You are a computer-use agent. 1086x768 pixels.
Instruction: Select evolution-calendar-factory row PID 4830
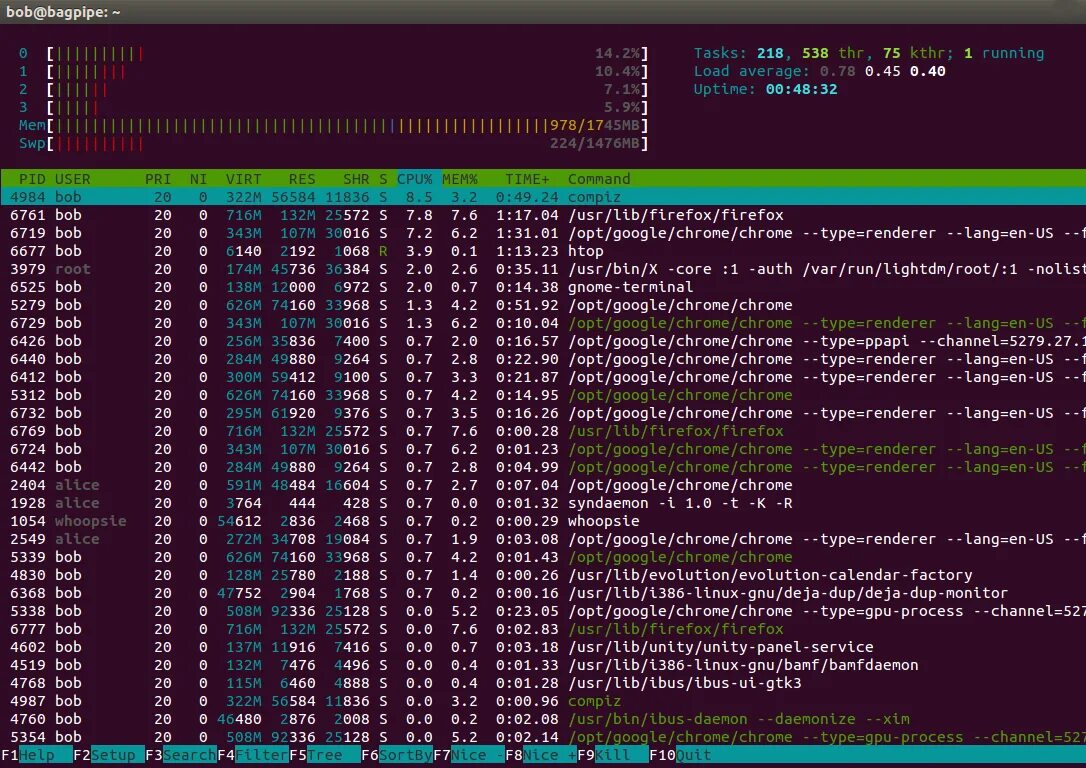543,575
